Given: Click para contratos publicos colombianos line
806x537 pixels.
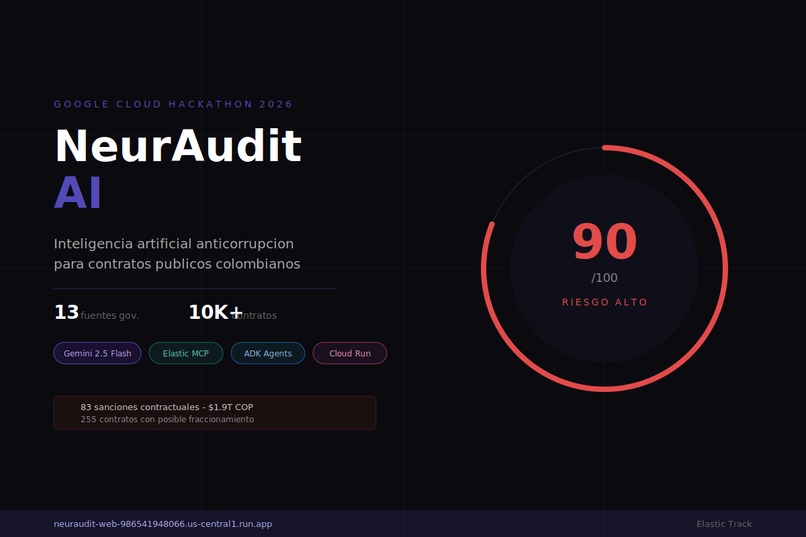Looking at the screenshot, I should click(x=177, y=264).
